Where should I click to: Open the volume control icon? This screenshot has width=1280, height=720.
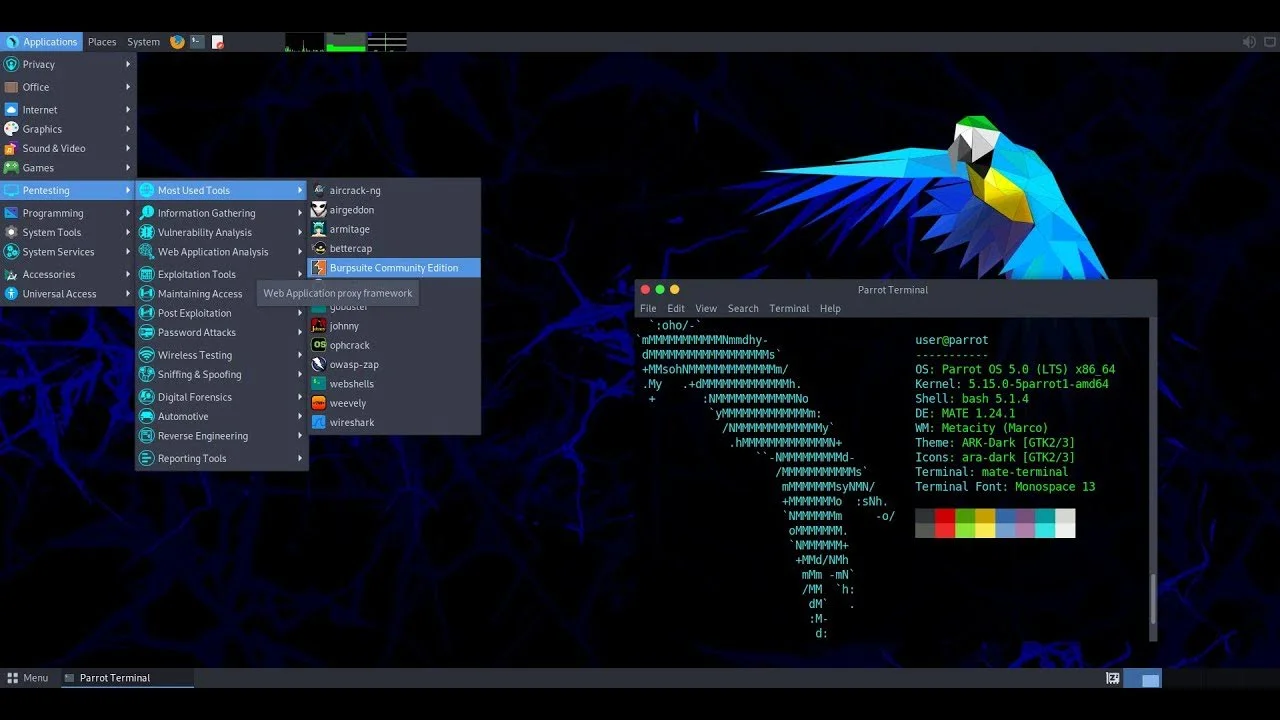tap(1248, 42)
